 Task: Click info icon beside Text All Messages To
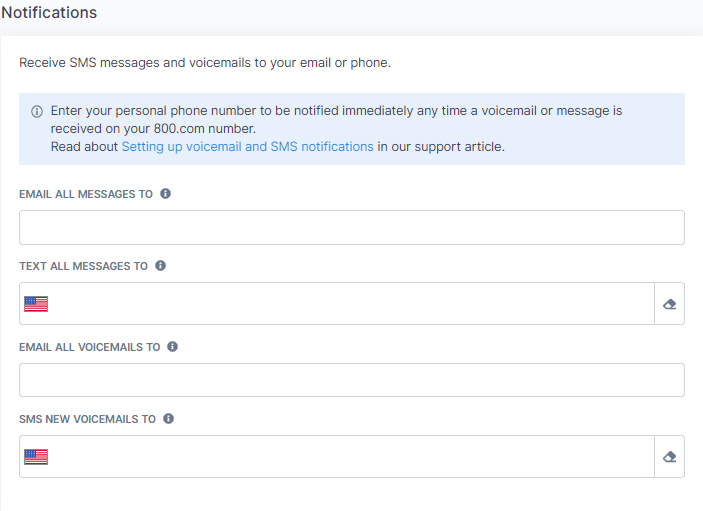161,266
